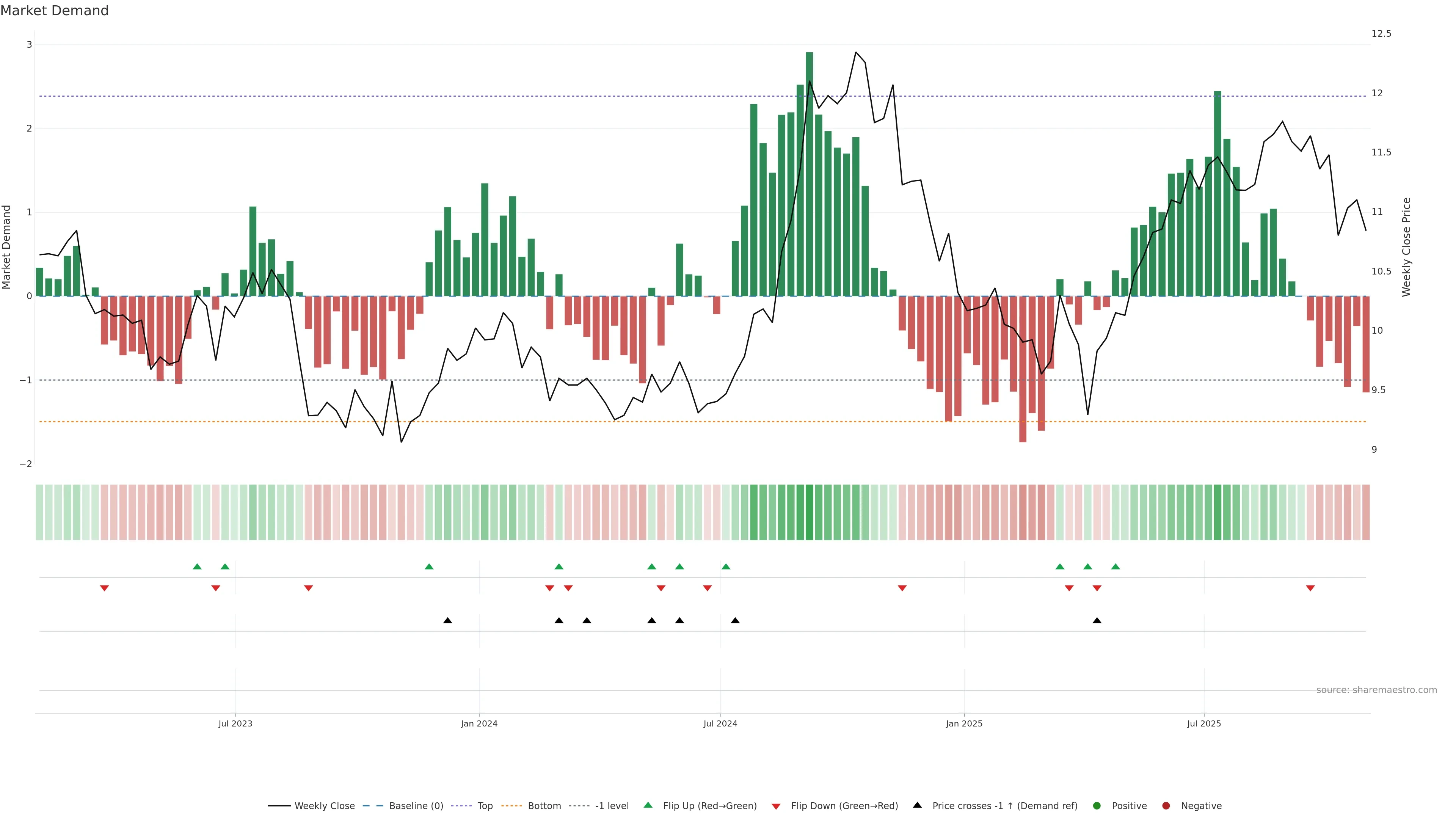Viewport: 1456px width, 819px height.
Task: Click the leftmost green Flip Up marker
Action: (197, 566)
